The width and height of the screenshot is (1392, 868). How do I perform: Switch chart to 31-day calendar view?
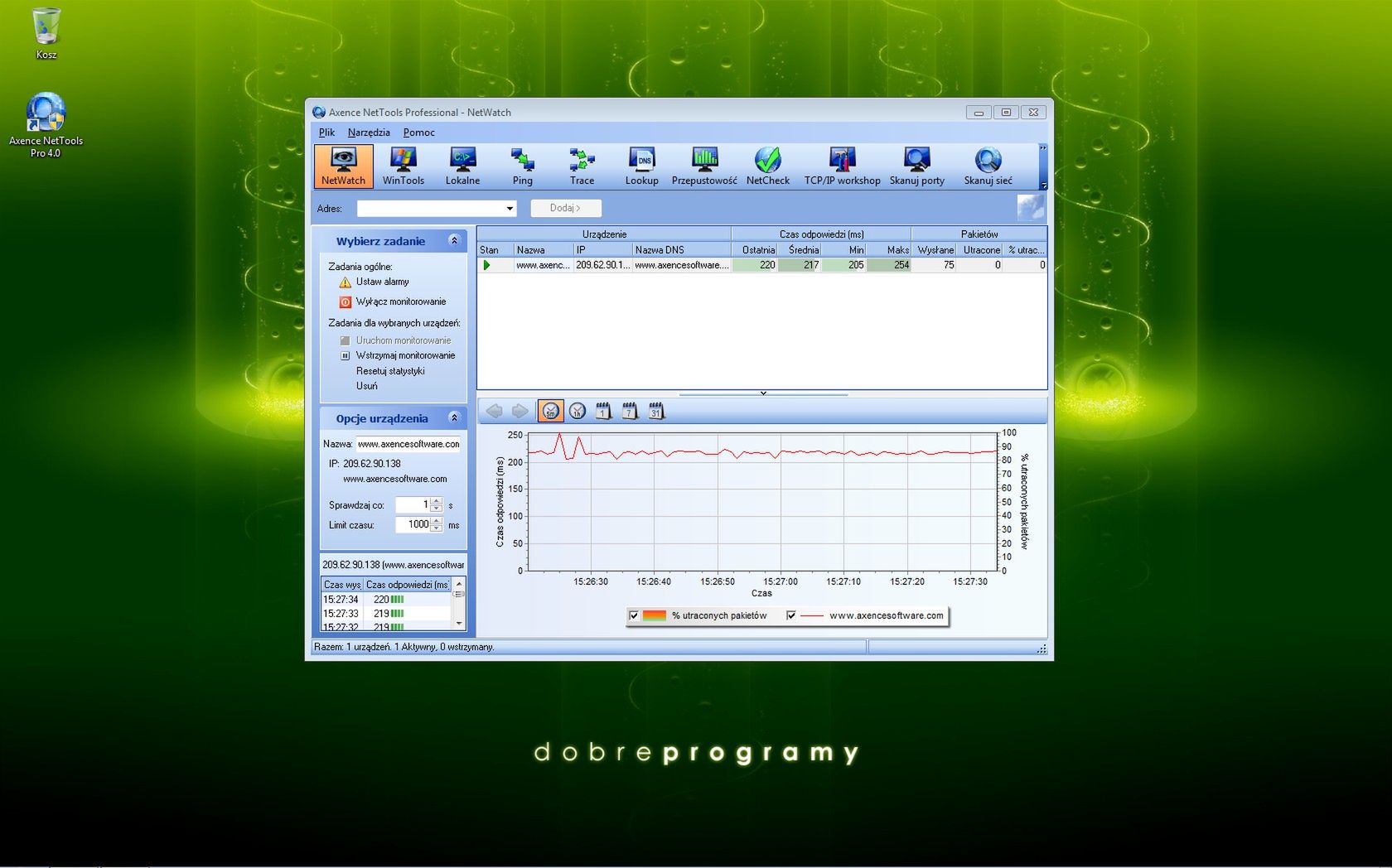pos(656,410)
